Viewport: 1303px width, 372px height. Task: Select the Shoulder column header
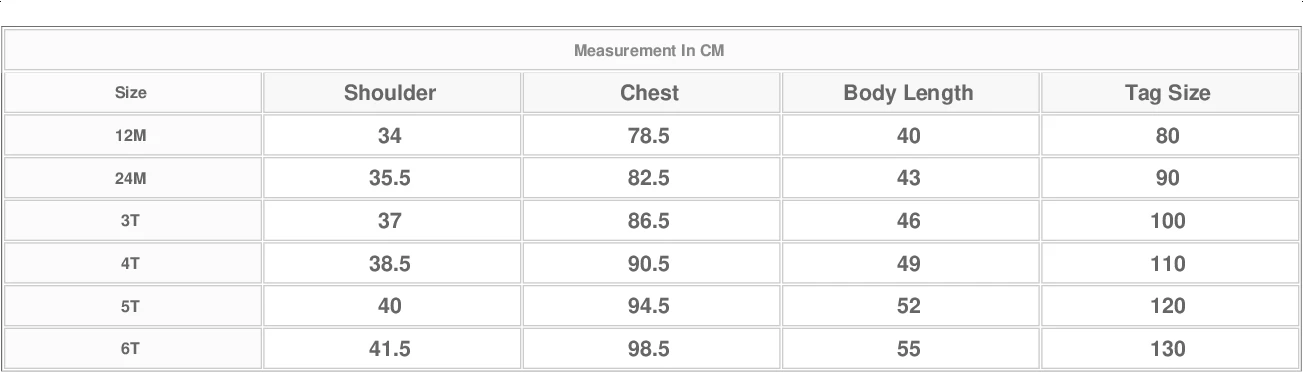(x=390, y=93)
